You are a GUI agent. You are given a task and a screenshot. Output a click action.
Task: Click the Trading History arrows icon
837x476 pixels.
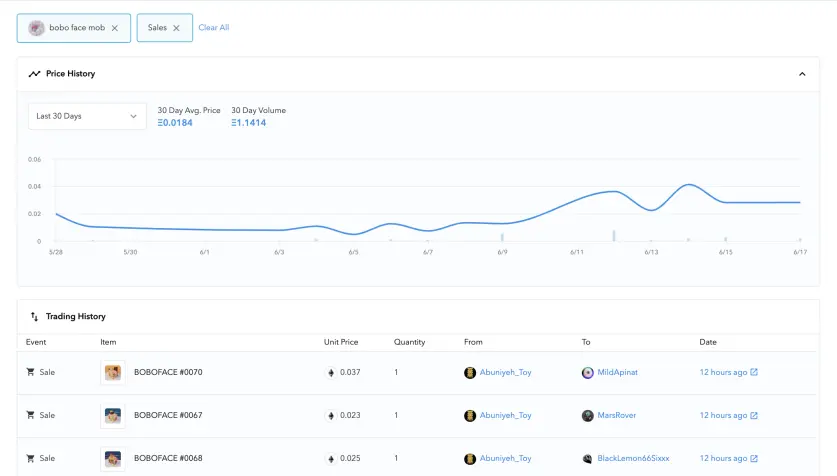[x=34, y=316]
